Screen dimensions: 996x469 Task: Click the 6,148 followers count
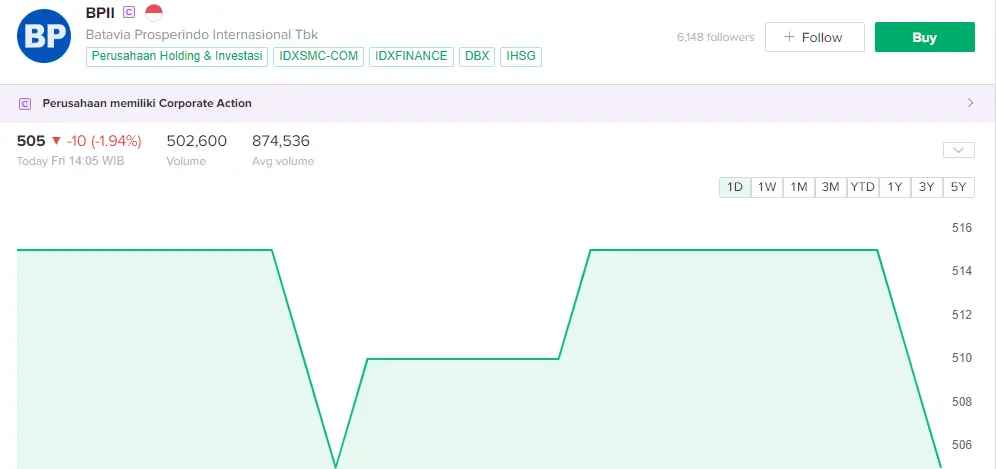715,37
